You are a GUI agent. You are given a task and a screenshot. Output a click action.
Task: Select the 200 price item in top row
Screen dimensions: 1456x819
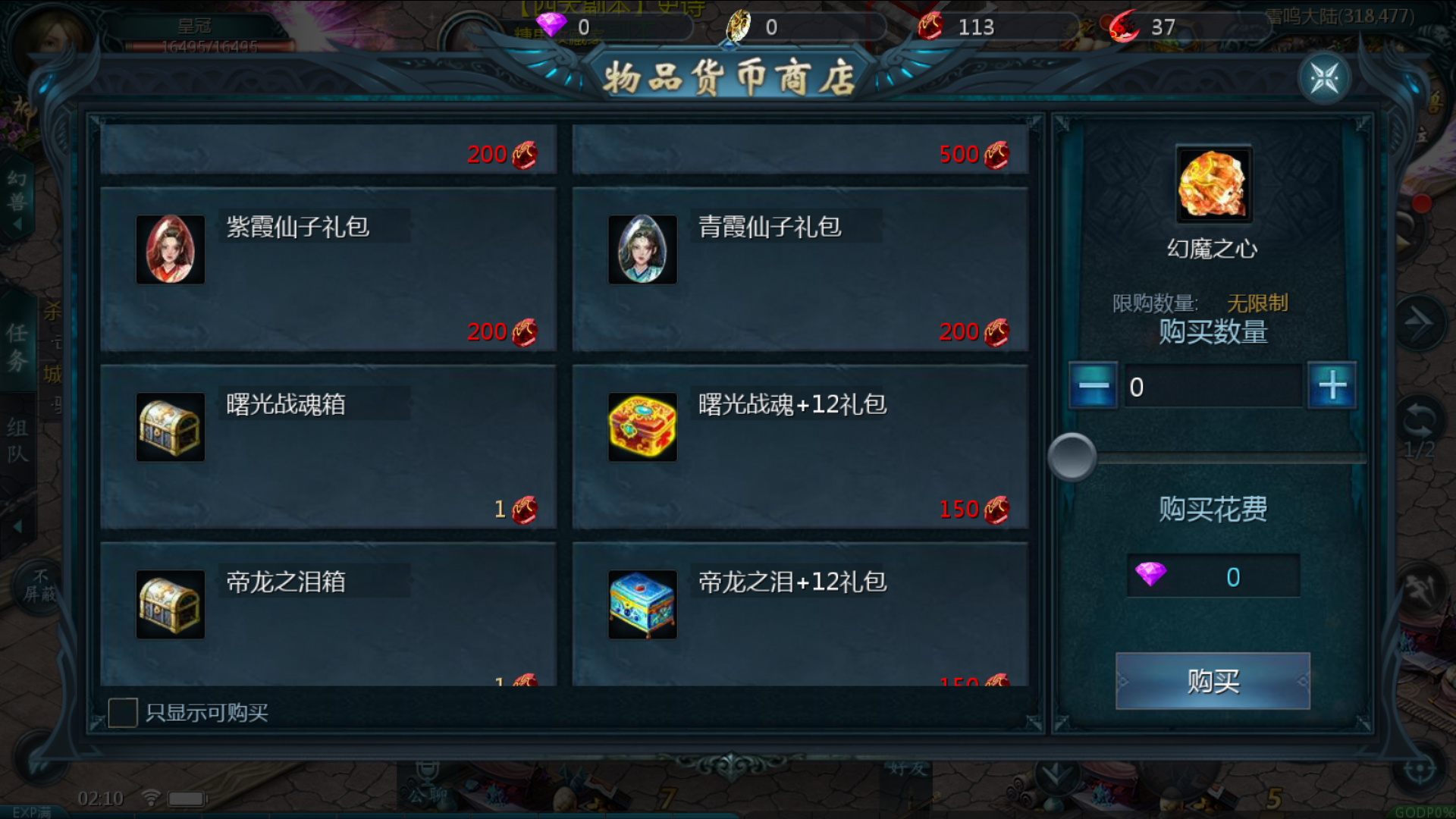(328, 149)
